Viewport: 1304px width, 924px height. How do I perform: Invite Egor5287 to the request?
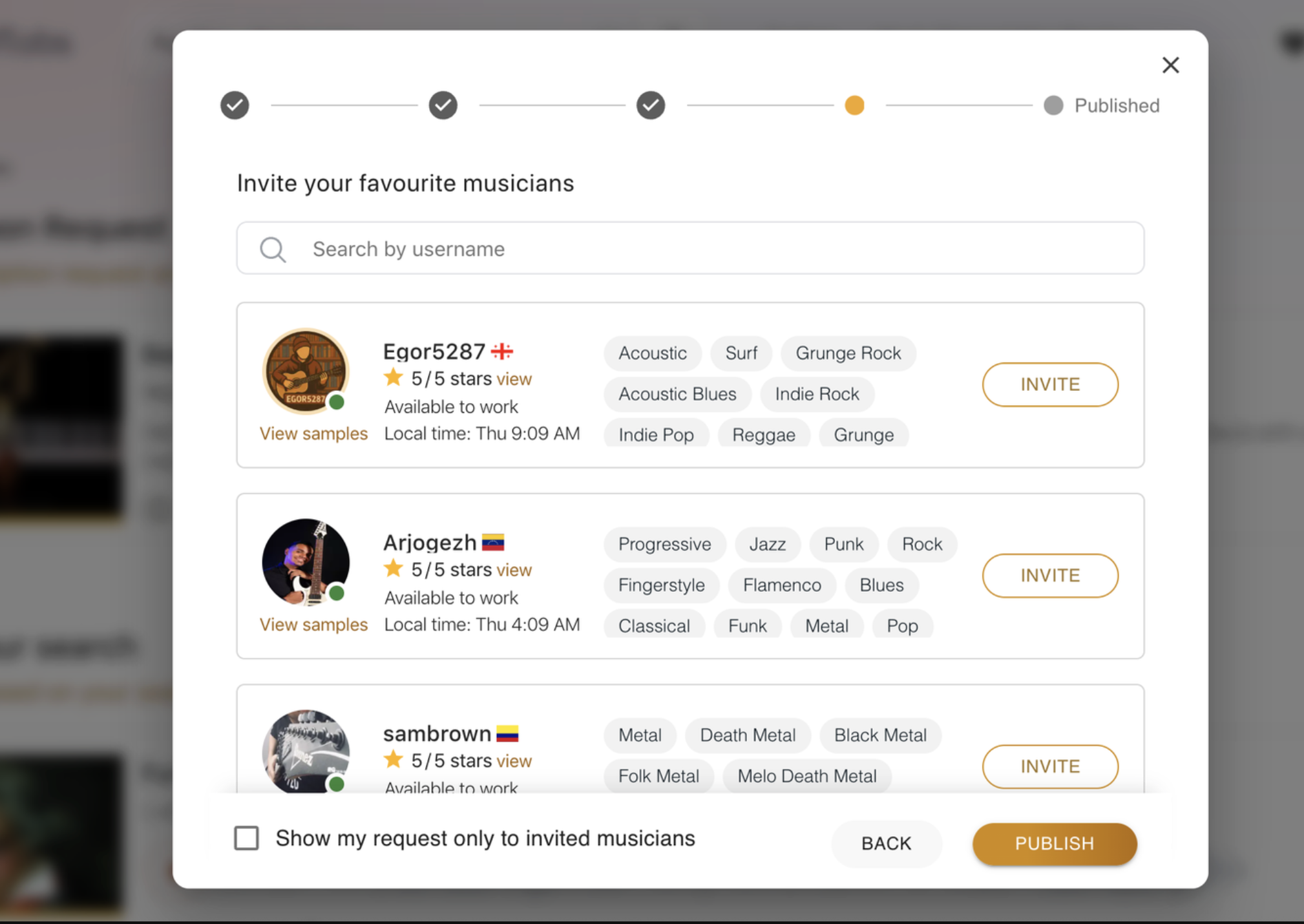click(x=1050, y=384)
